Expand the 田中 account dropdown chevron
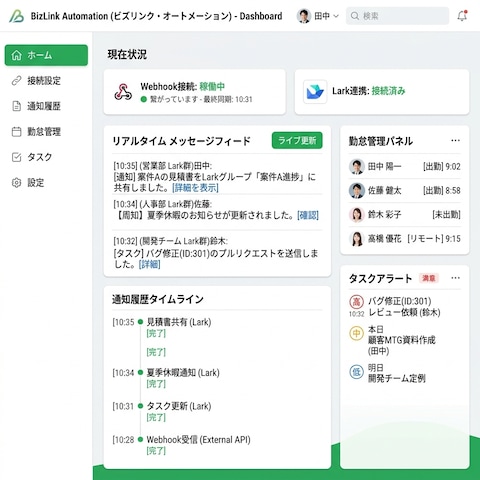 pyautogui.click(x=336, y=16)
